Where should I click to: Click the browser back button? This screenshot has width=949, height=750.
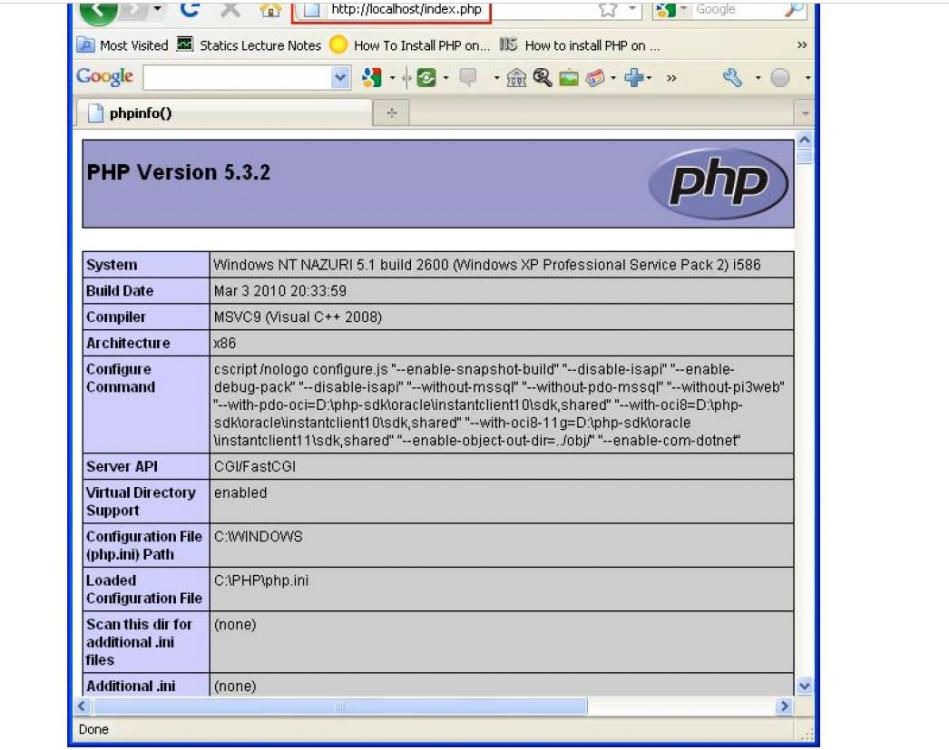[x=98, y=10]
